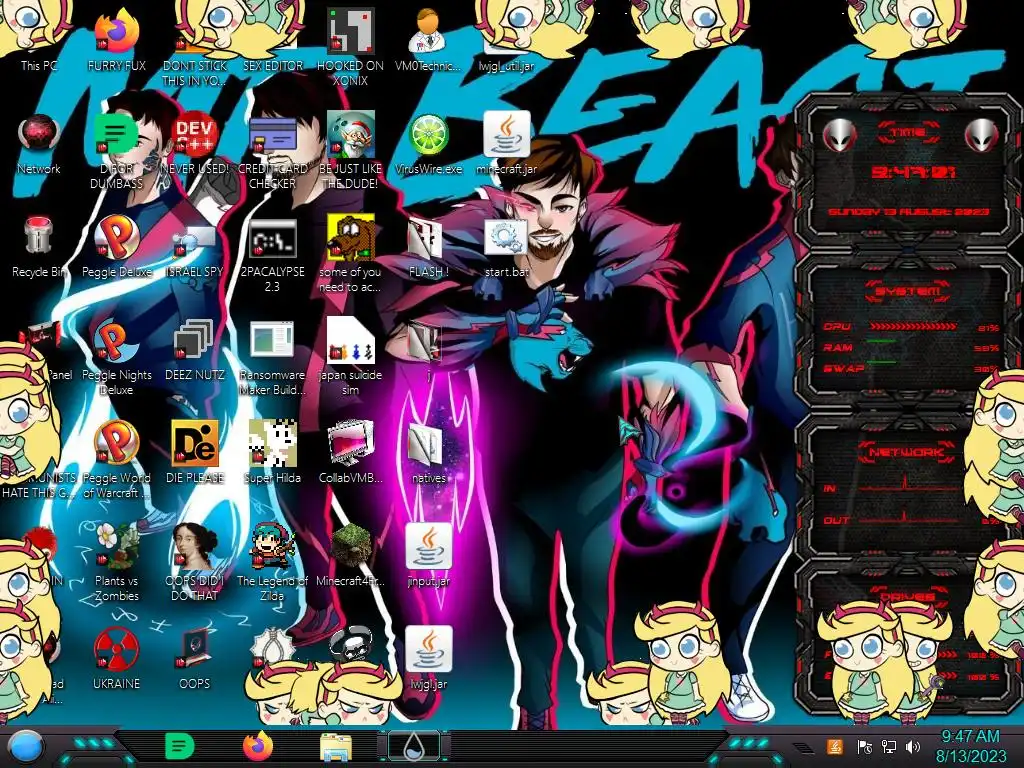Open the network tray icon

[888, 746]
